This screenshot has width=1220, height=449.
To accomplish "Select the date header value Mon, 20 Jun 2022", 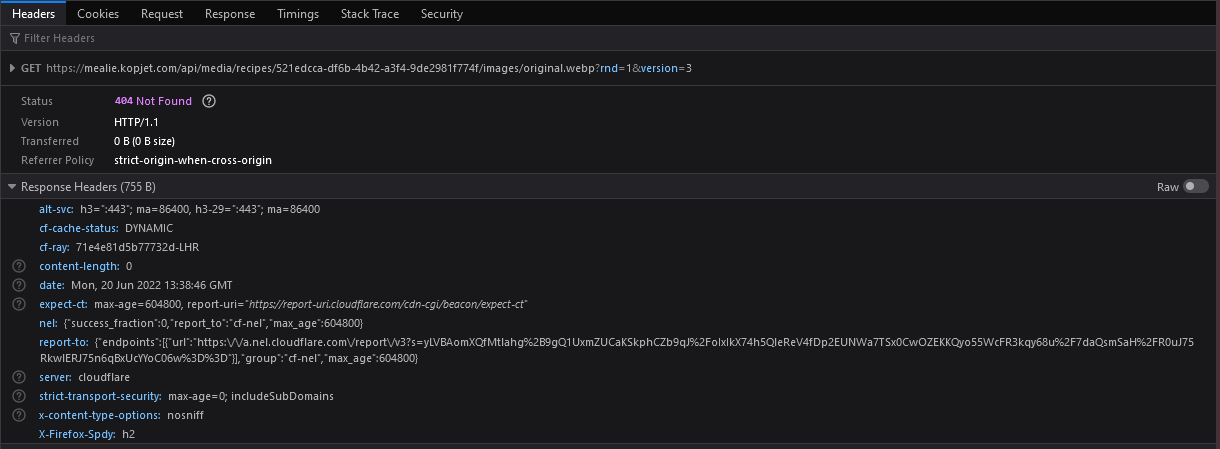I will 151,285.
